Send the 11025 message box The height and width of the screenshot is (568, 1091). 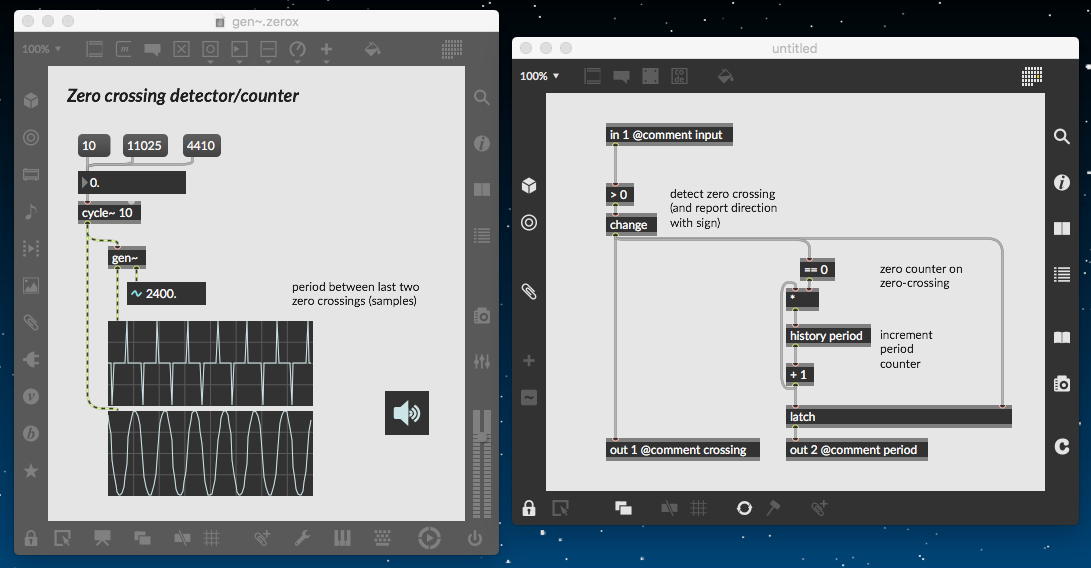tap(145, 145)
